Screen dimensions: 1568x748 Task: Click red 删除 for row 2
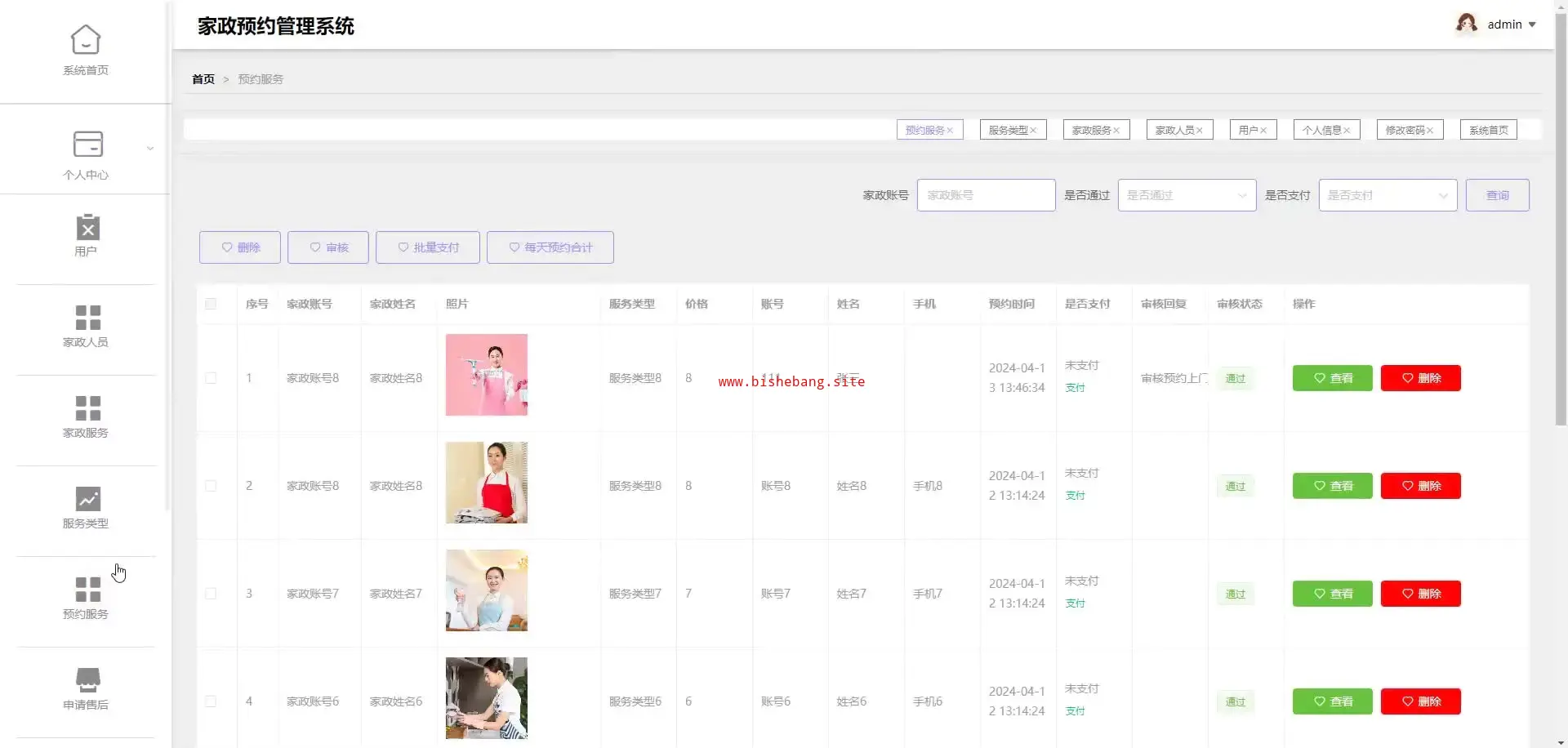pyautogui.click(x=1421, y=486)
